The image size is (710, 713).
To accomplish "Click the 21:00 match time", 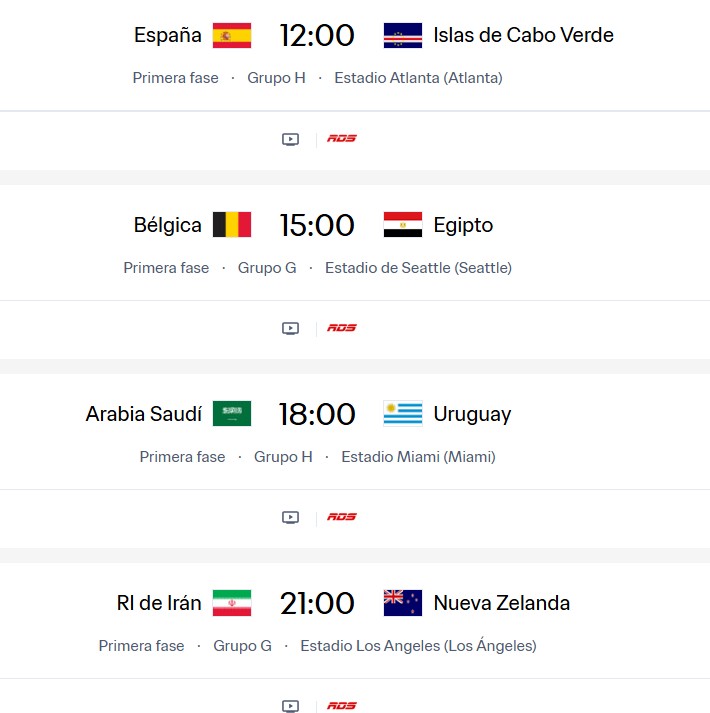I will 317,603.
